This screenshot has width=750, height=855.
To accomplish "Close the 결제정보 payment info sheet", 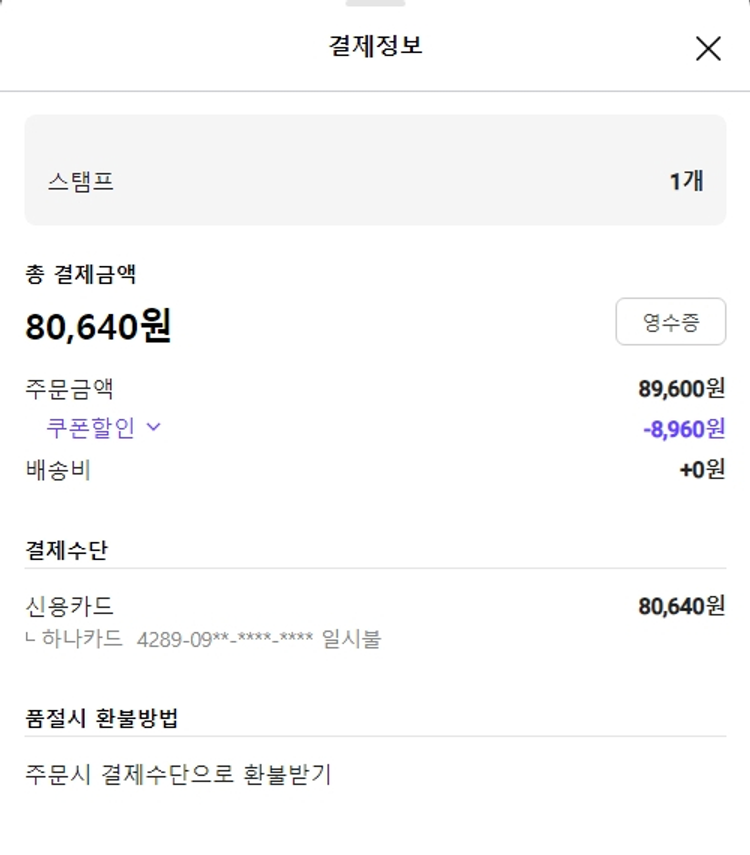I will tap(708, 48).
